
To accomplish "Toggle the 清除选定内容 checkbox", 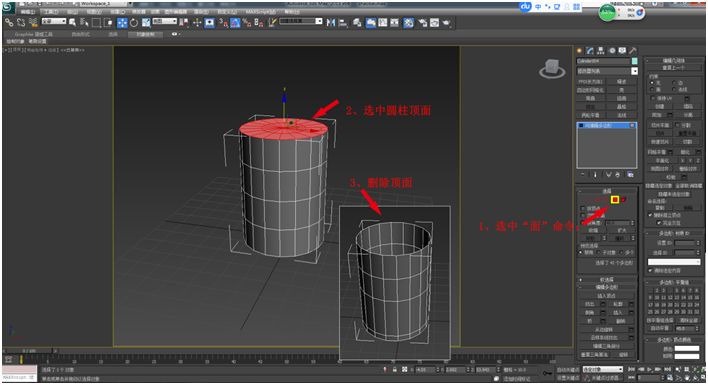I will coord(650,270).
